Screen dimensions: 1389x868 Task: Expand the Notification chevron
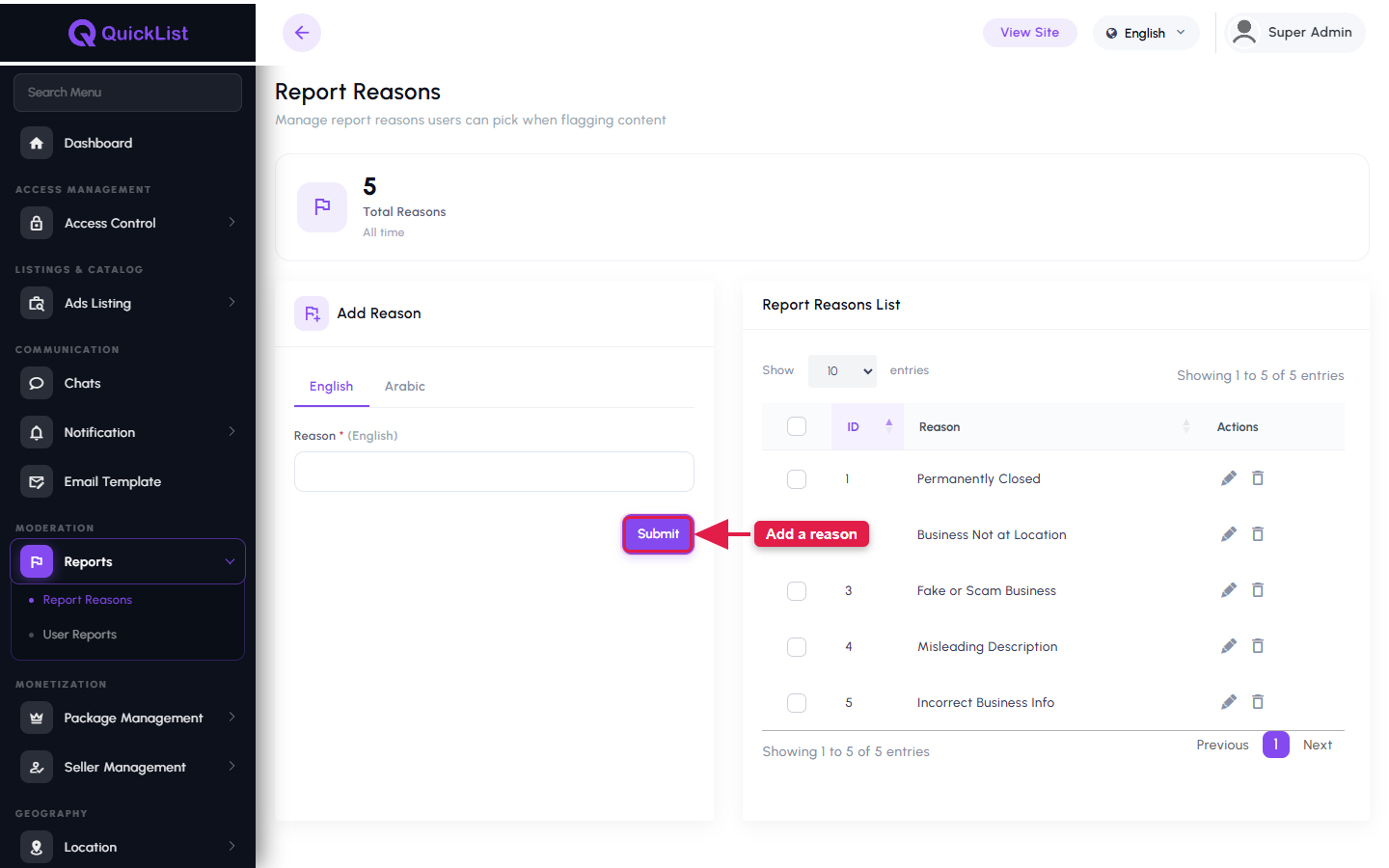coord(231,432)
